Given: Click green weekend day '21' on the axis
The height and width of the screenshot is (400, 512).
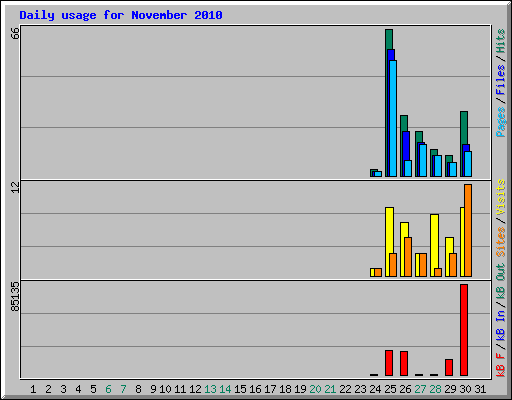Looking at the screenshot, I should tap(330, 389).
